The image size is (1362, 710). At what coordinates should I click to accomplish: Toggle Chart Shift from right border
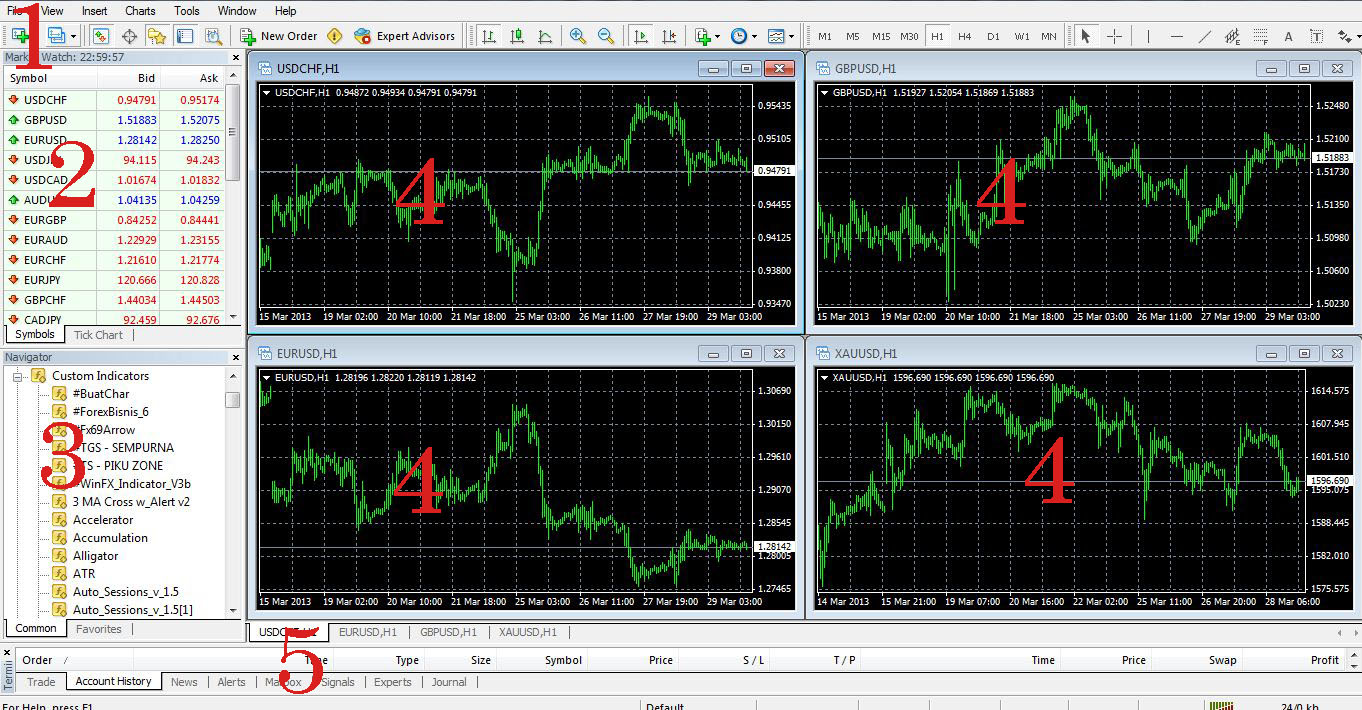pos(669,36)
